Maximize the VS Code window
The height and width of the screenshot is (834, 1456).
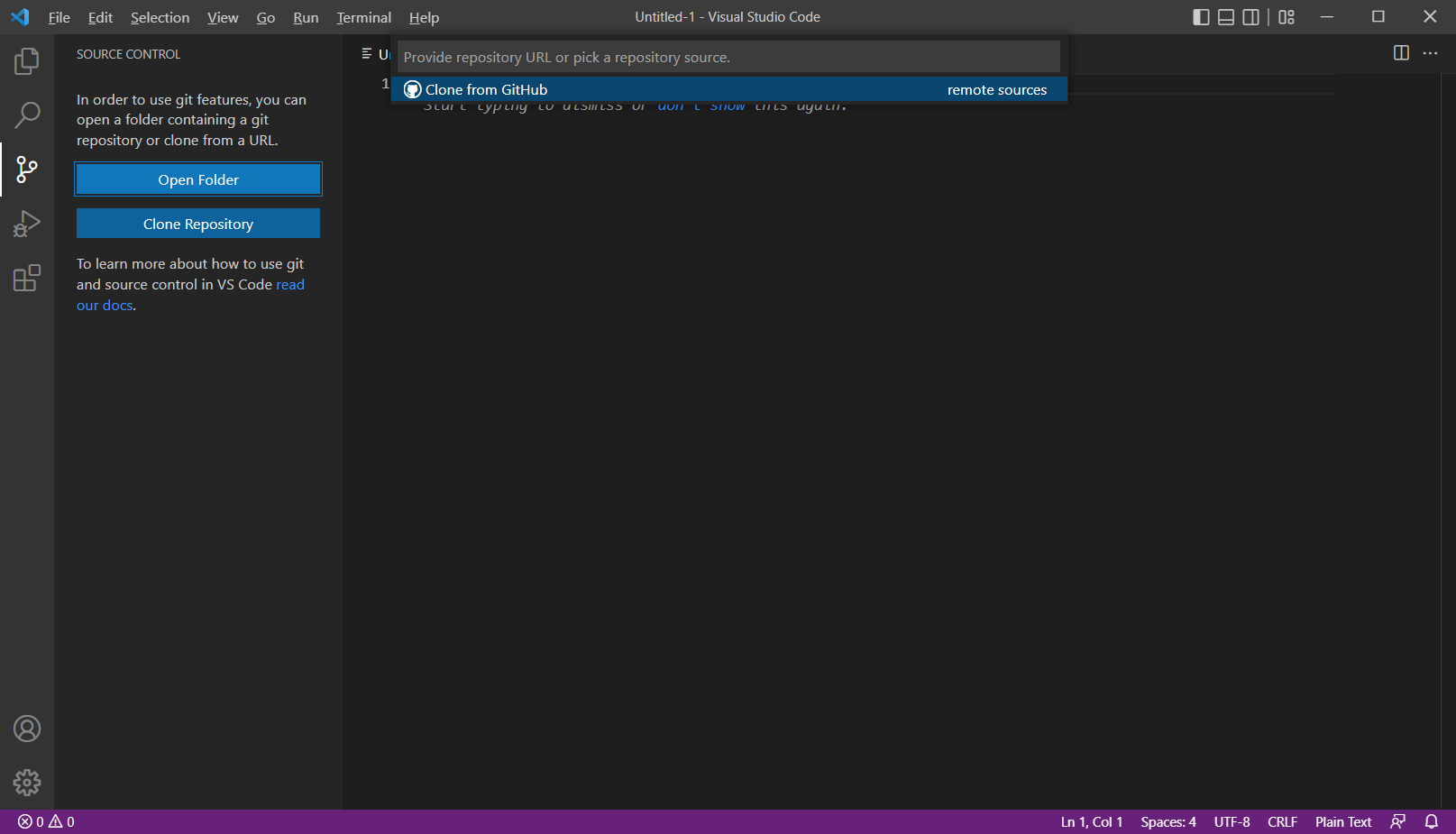pyautogui.click(x=1378, y=17)
